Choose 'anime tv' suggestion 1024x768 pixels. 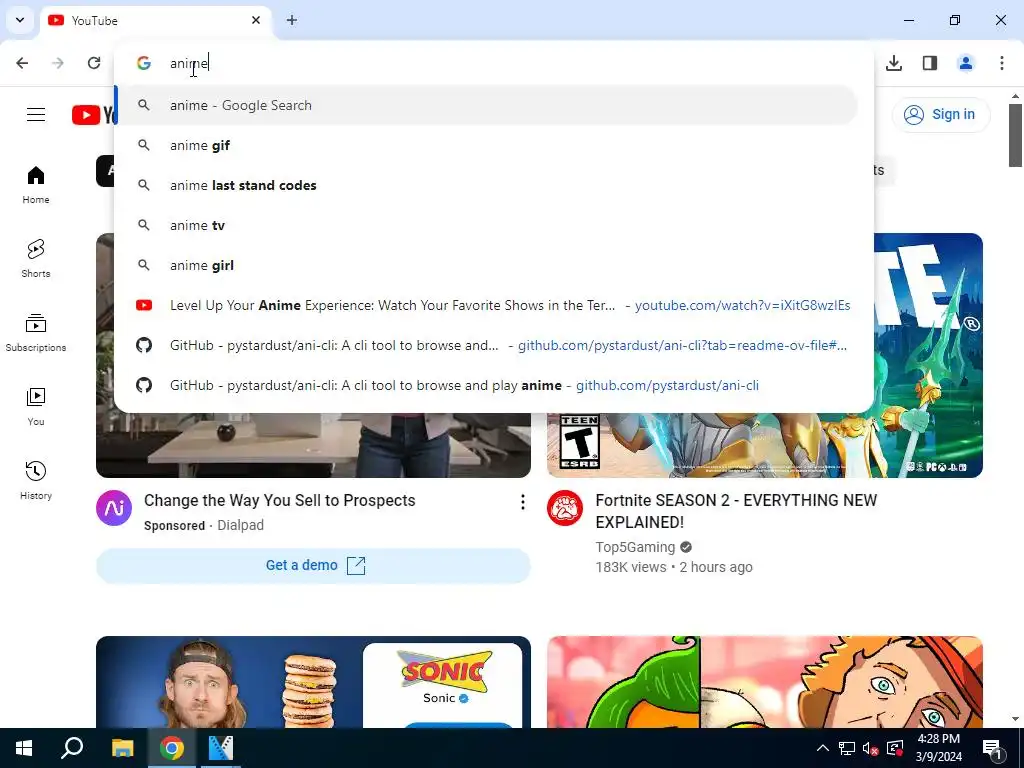[x=486, y=225]
